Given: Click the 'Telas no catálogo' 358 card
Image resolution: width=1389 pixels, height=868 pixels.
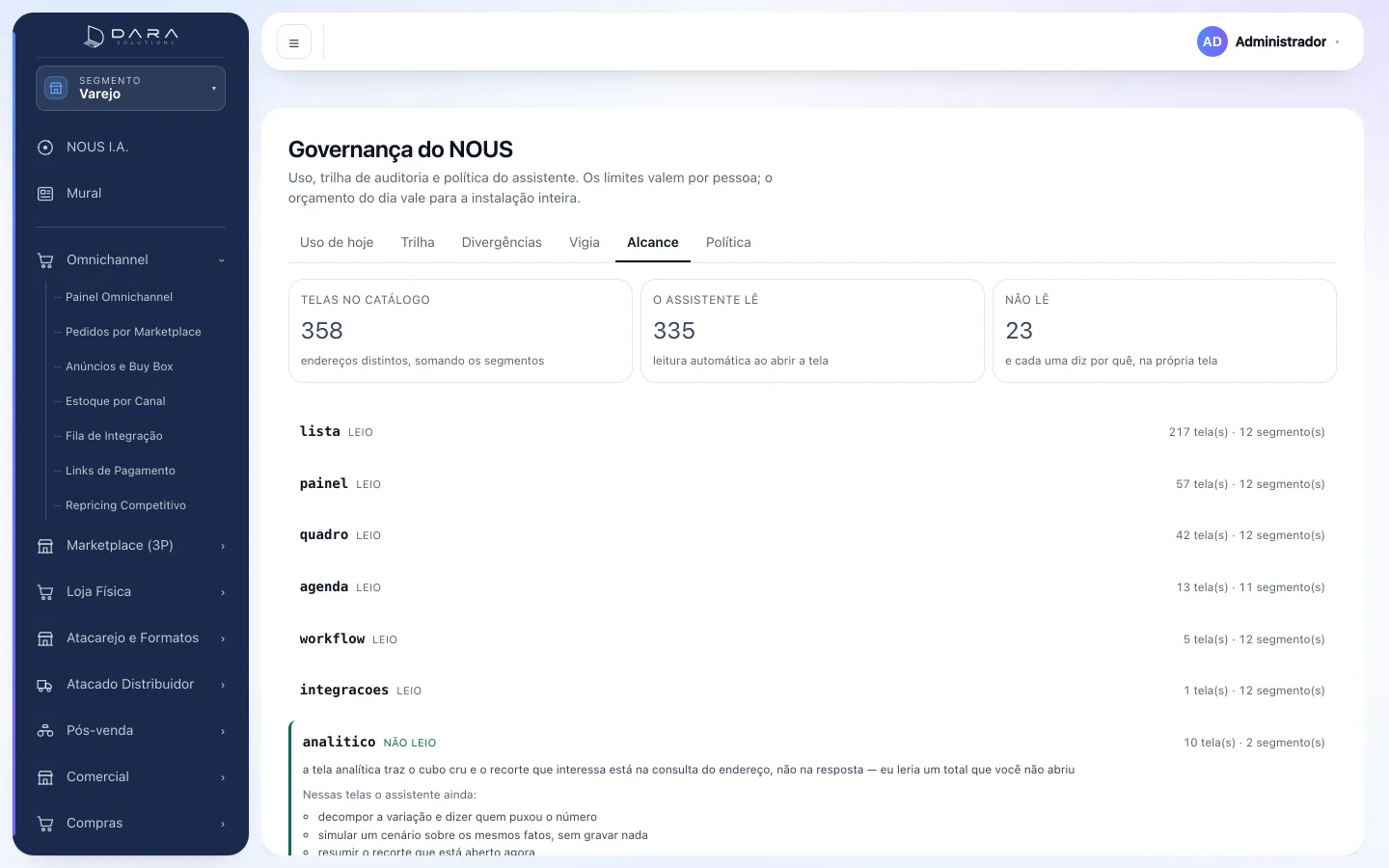Looking at the screenshot, I should 460,331.
